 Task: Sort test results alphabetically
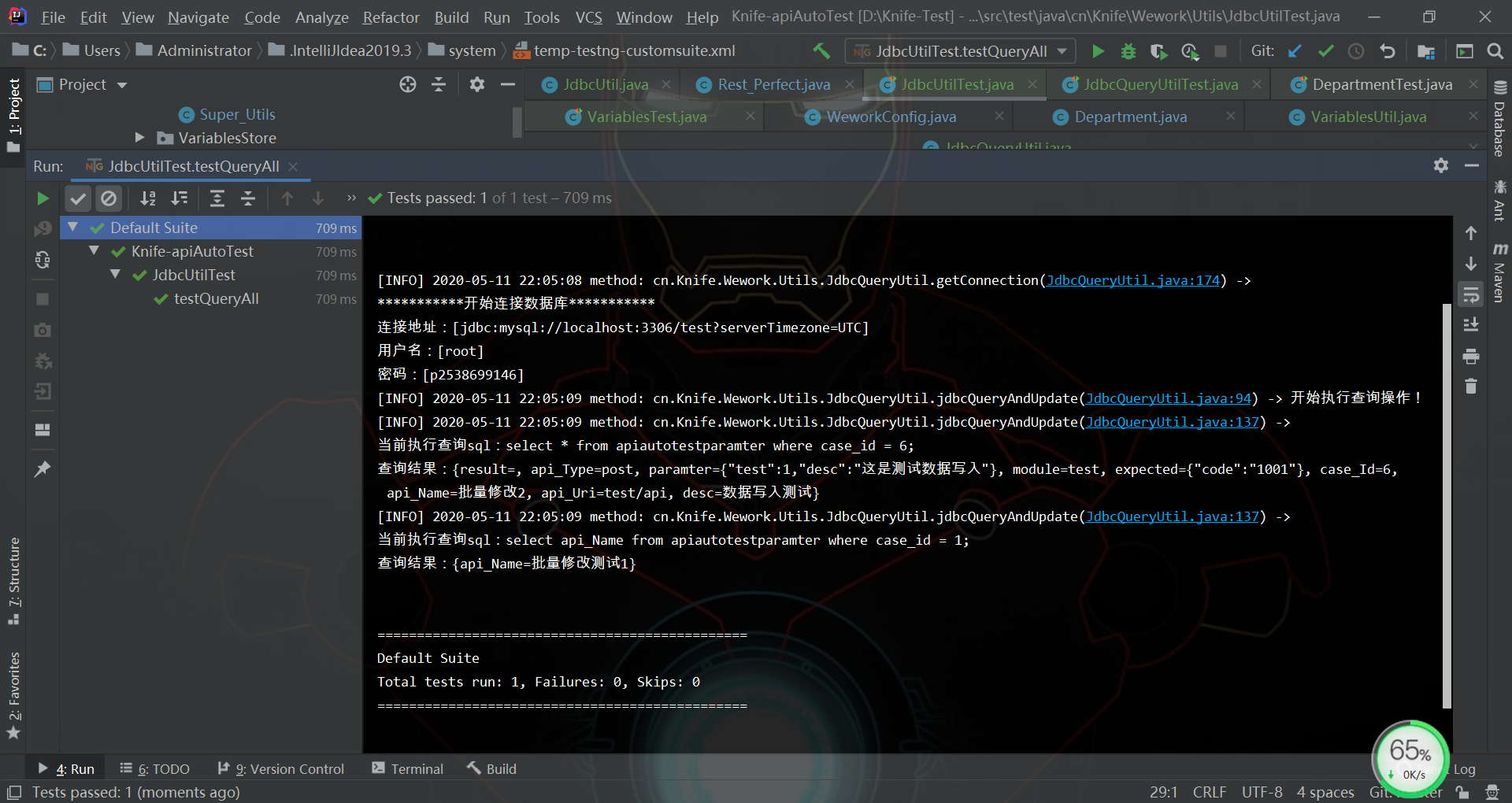(x=148, y=198)
